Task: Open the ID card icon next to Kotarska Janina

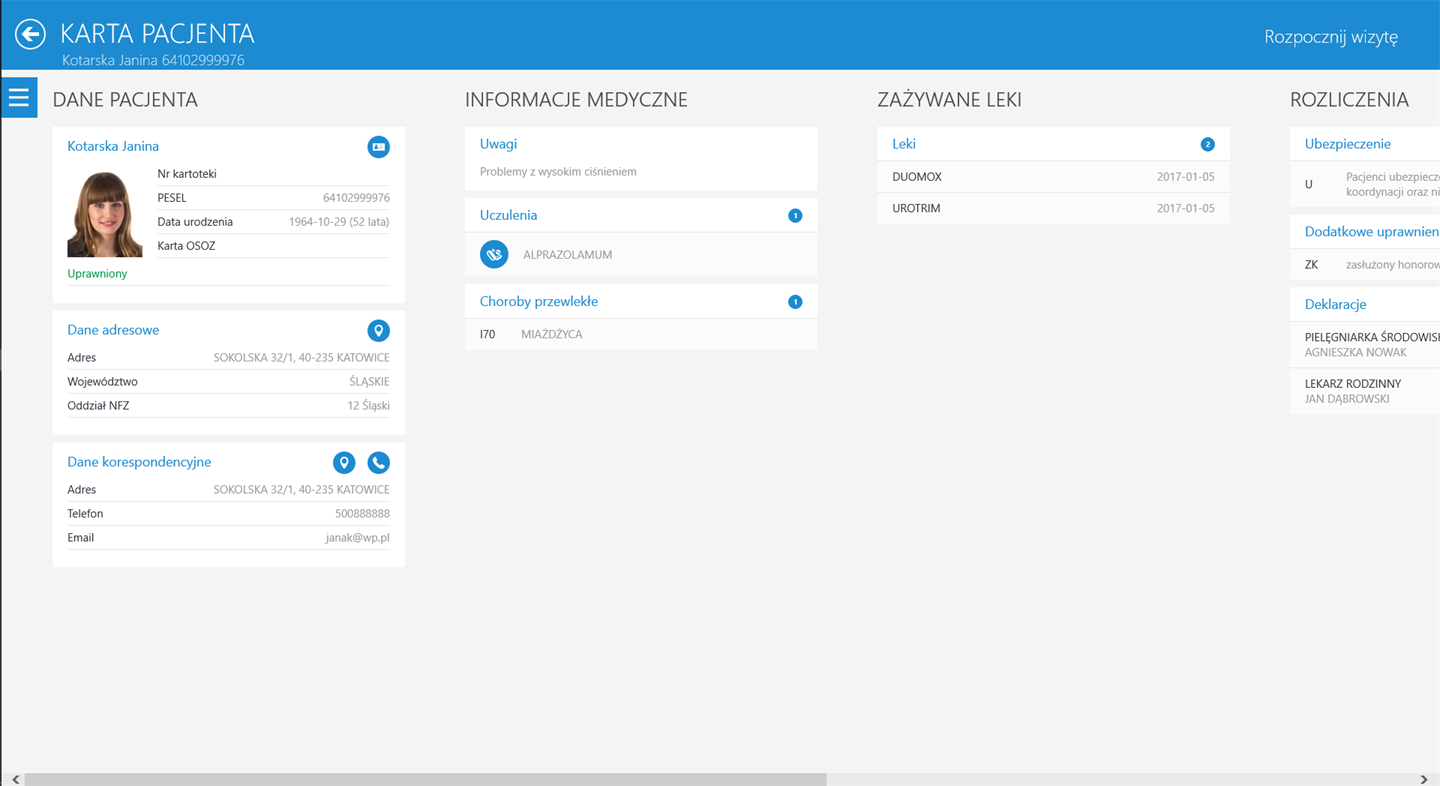Action: click(x=378, y=147)
